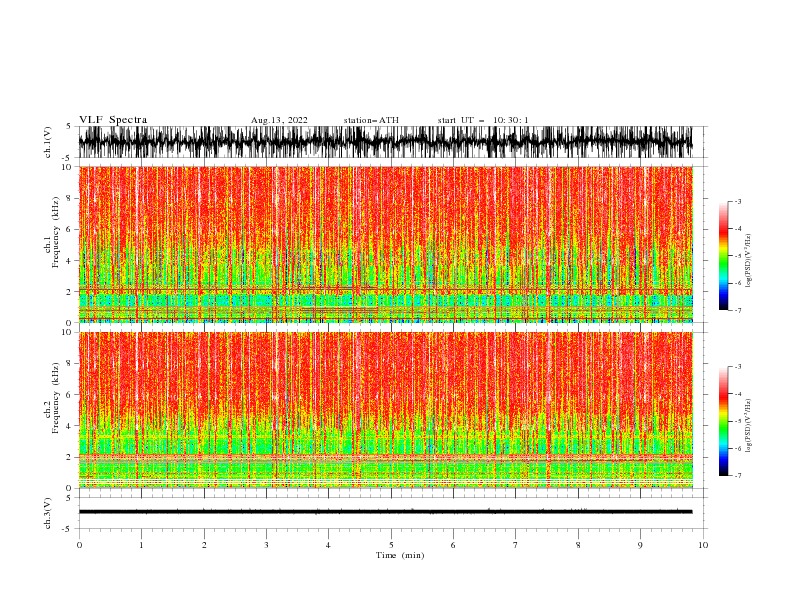This screenshot has height=612, width=792.
Task: Click the ch.2 spectrogram panel
Action: (386, 410)
